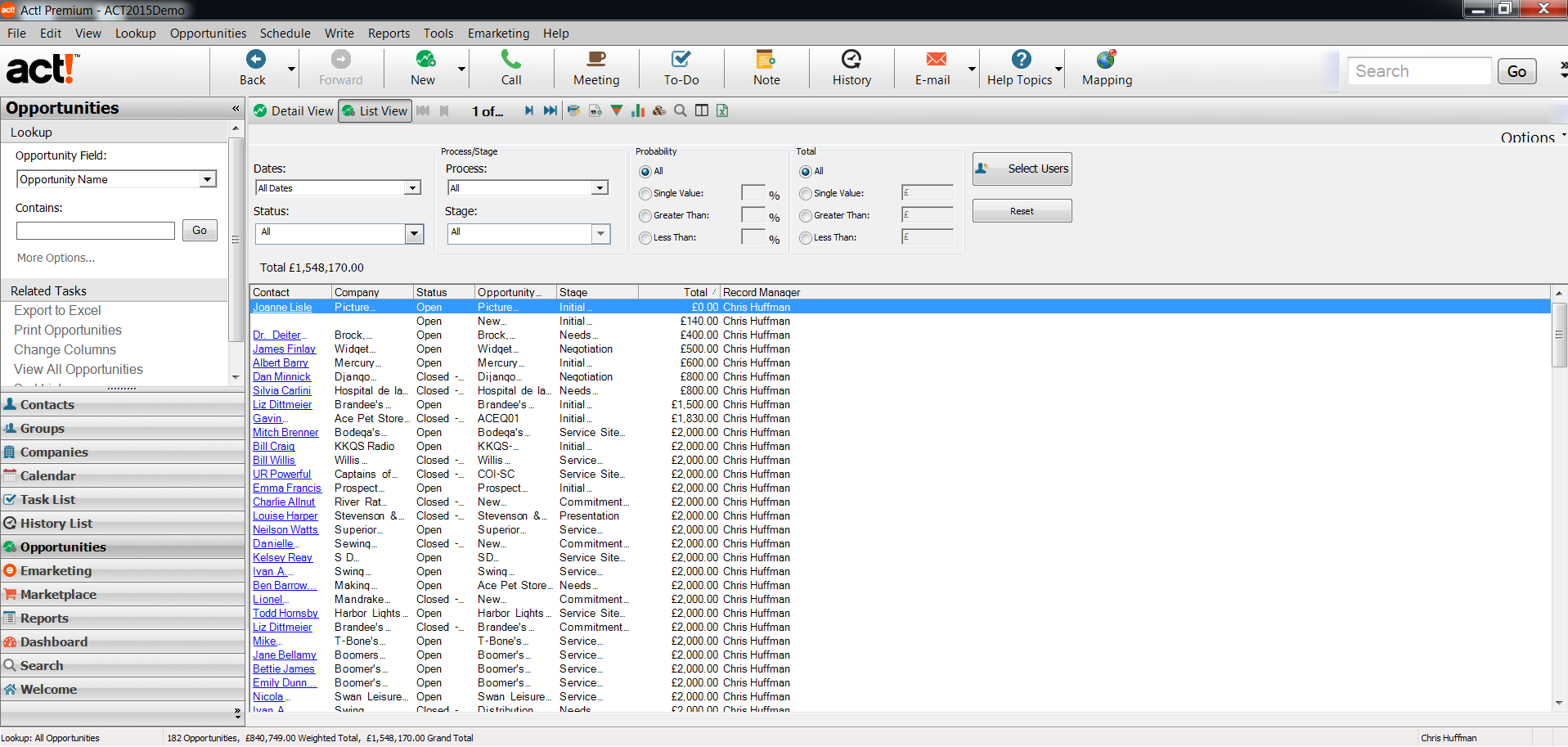Collapse the Opportunities side panel
The width and height of the screenshot is (1568, 747).
point(236,108)
